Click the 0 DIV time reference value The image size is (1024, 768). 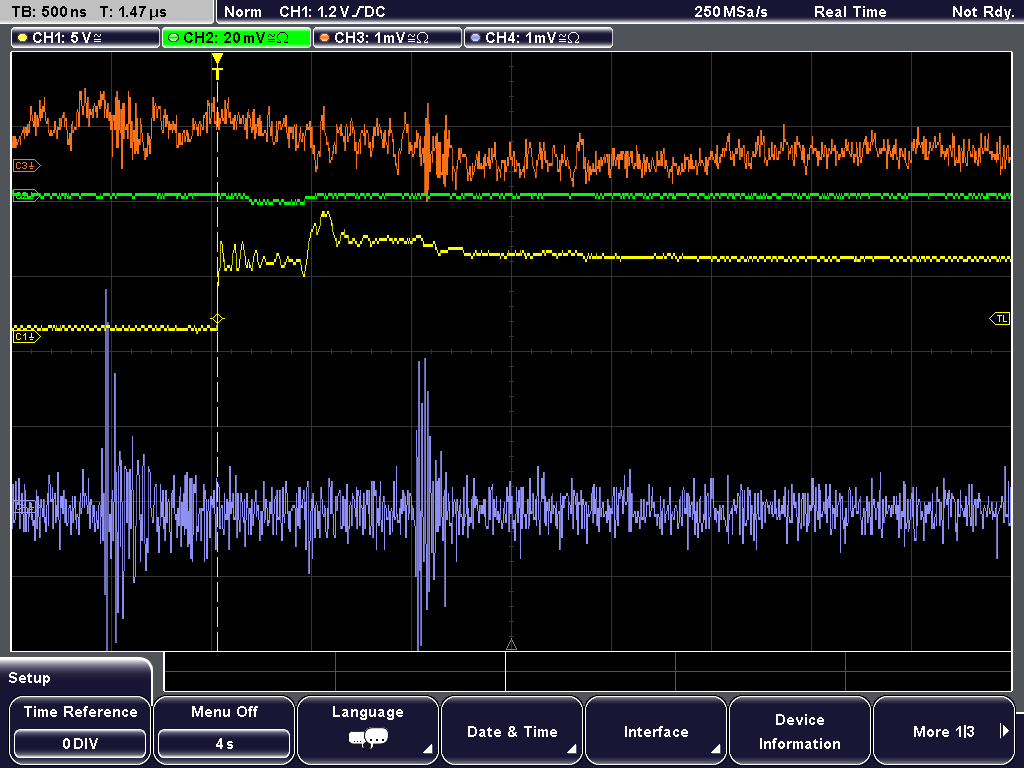pos(80,744)
